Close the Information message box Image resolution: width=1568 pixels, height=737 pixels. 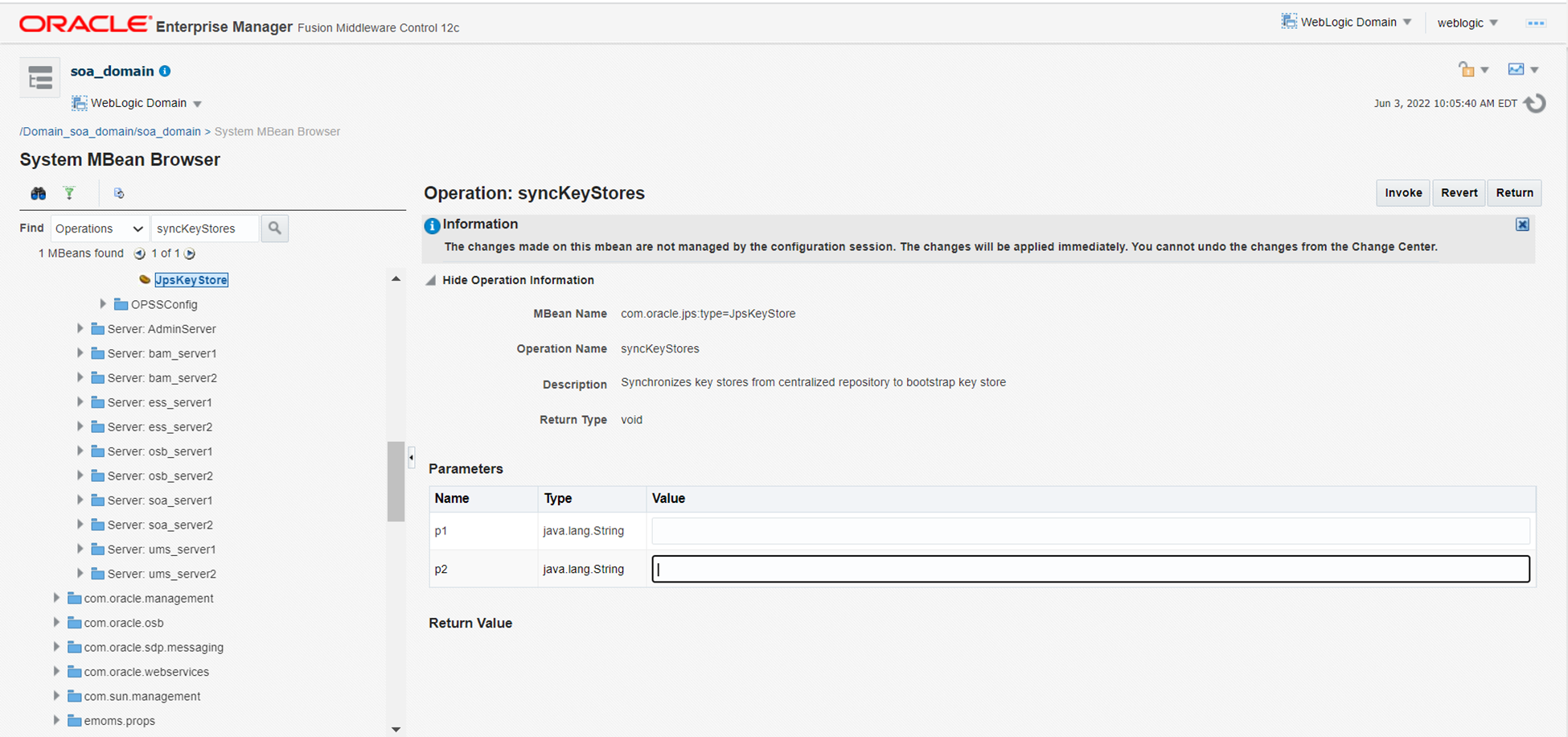click(x=1522, y=224)
